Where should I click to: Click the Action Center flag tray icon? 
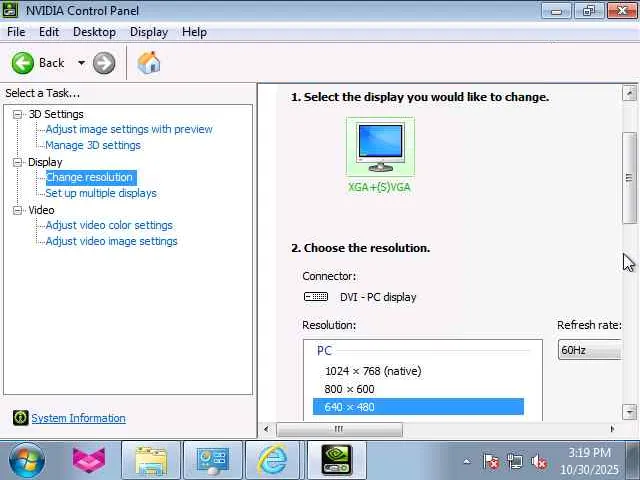click(491, 462)
